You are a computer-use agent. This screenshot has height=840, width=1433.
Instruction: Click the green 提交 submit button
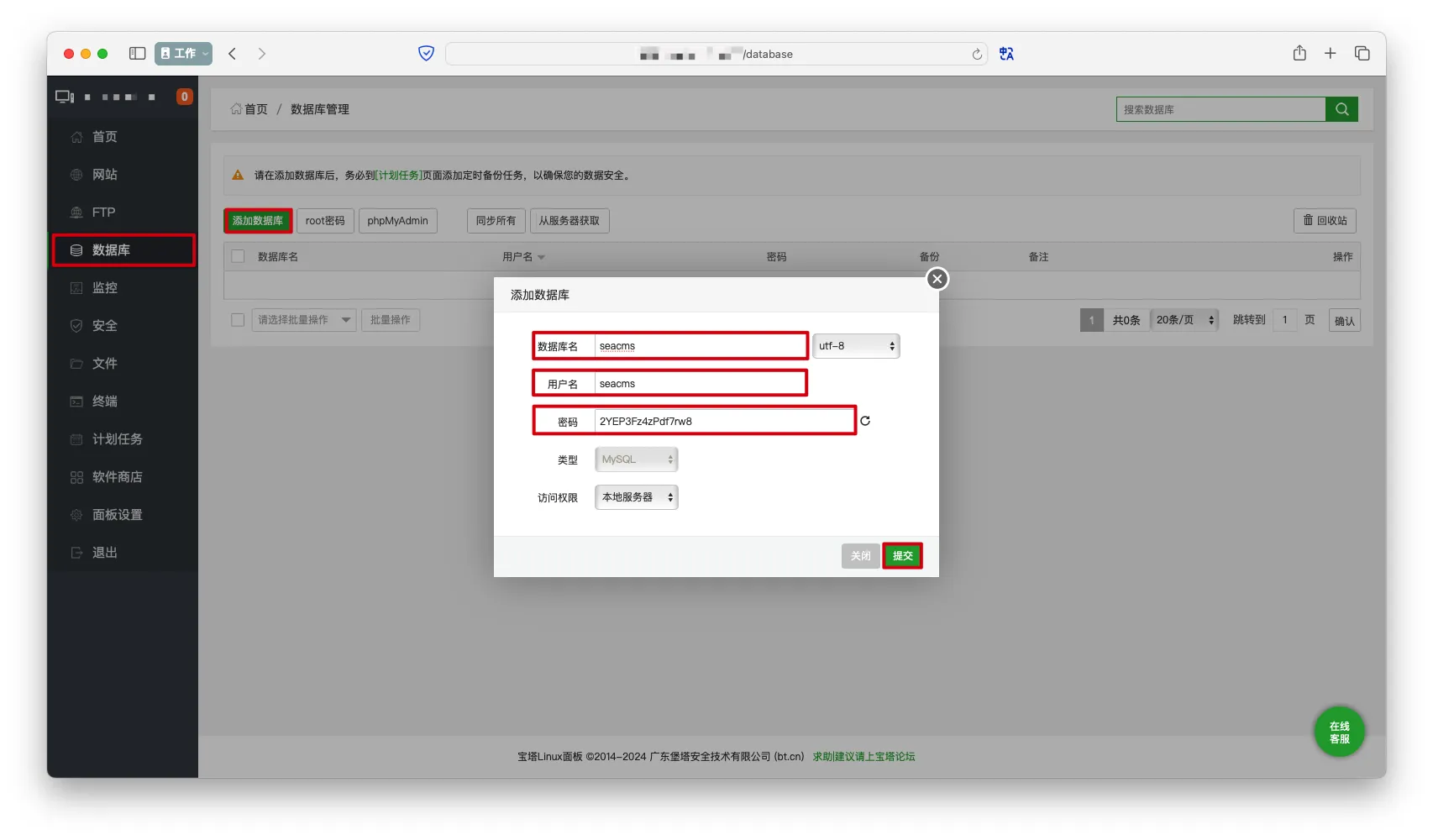(902, 556)
